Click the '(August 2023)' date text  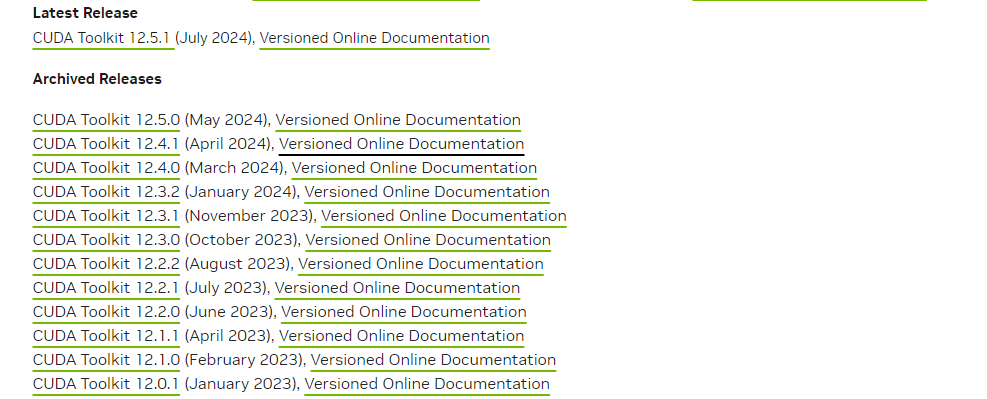click(x=239, y=264)
